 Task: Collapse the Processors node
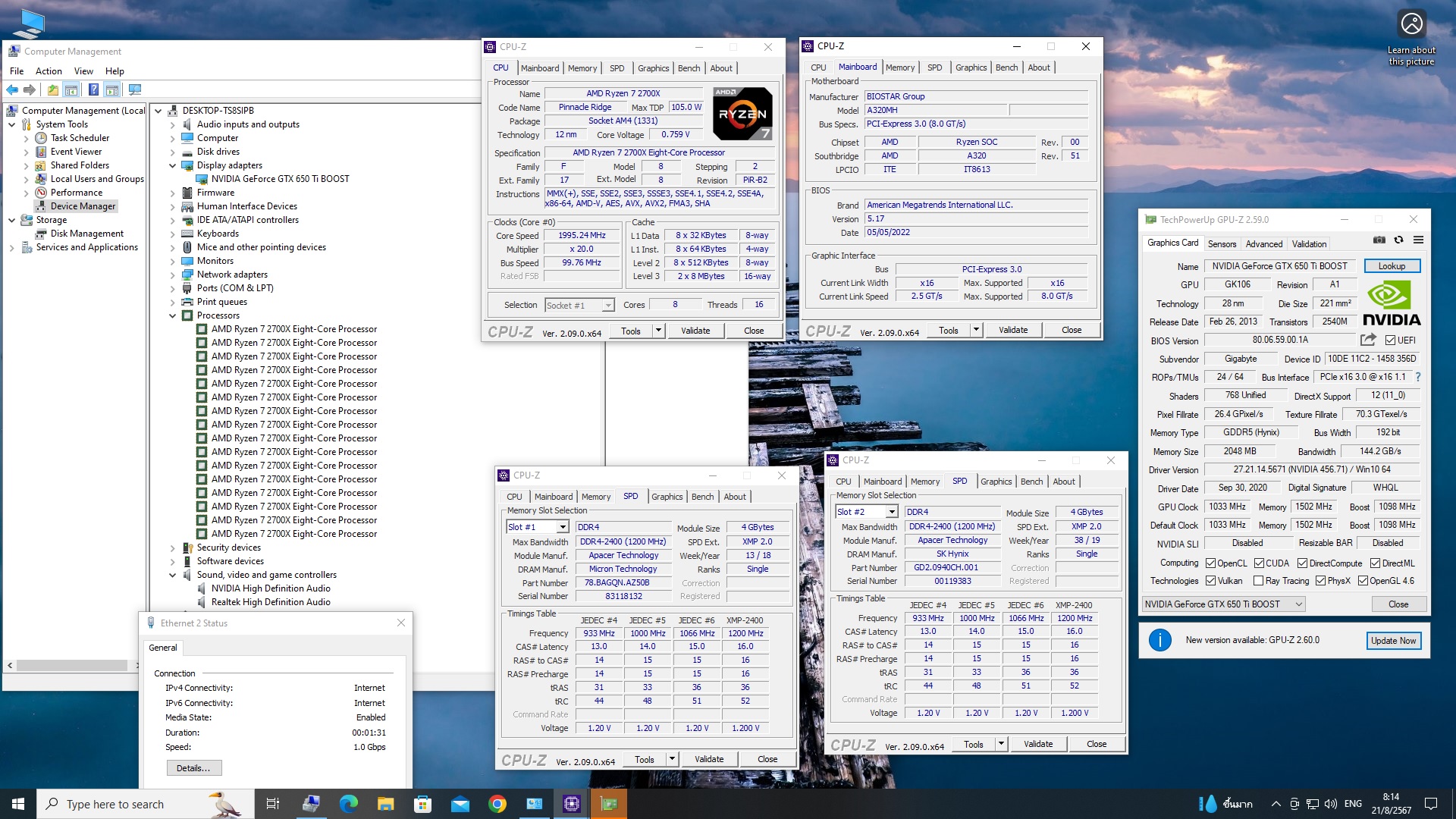[x=172, y=315]
